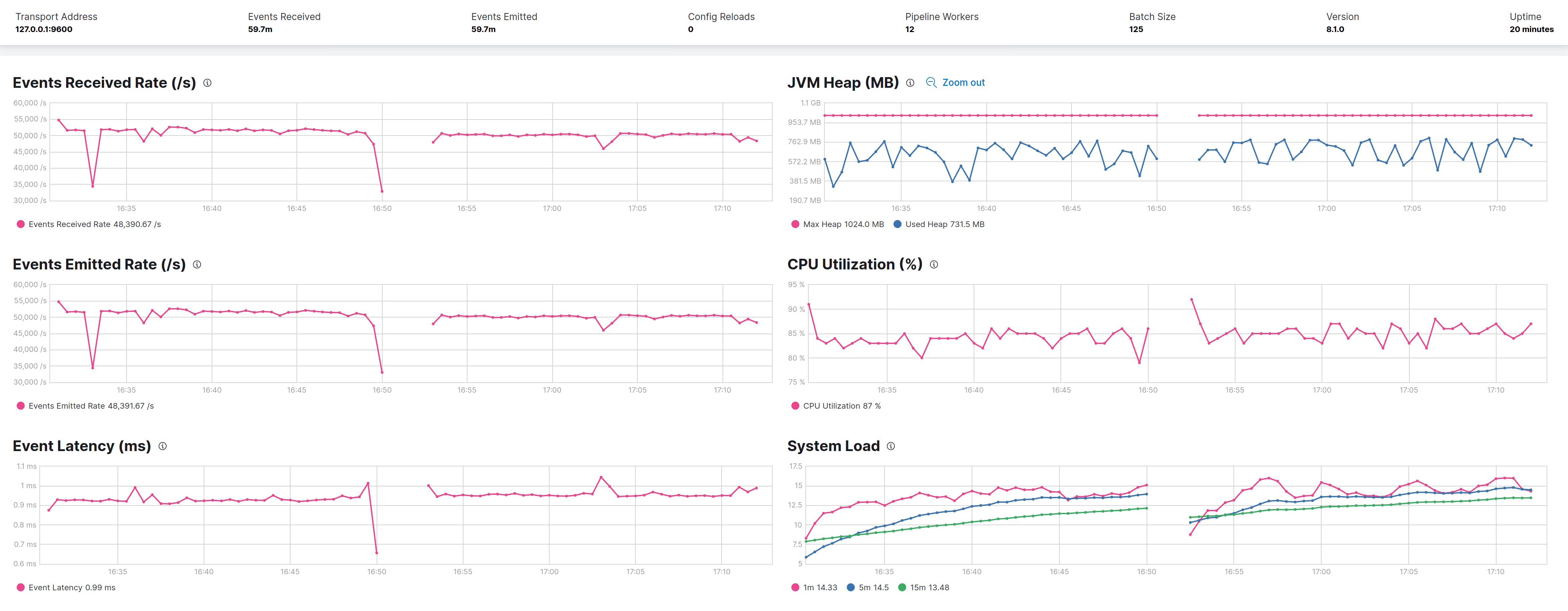Click info icon beside System Load title
Image resolution: width=1568 pixels, height=611 pixels.
pos(891,446)
